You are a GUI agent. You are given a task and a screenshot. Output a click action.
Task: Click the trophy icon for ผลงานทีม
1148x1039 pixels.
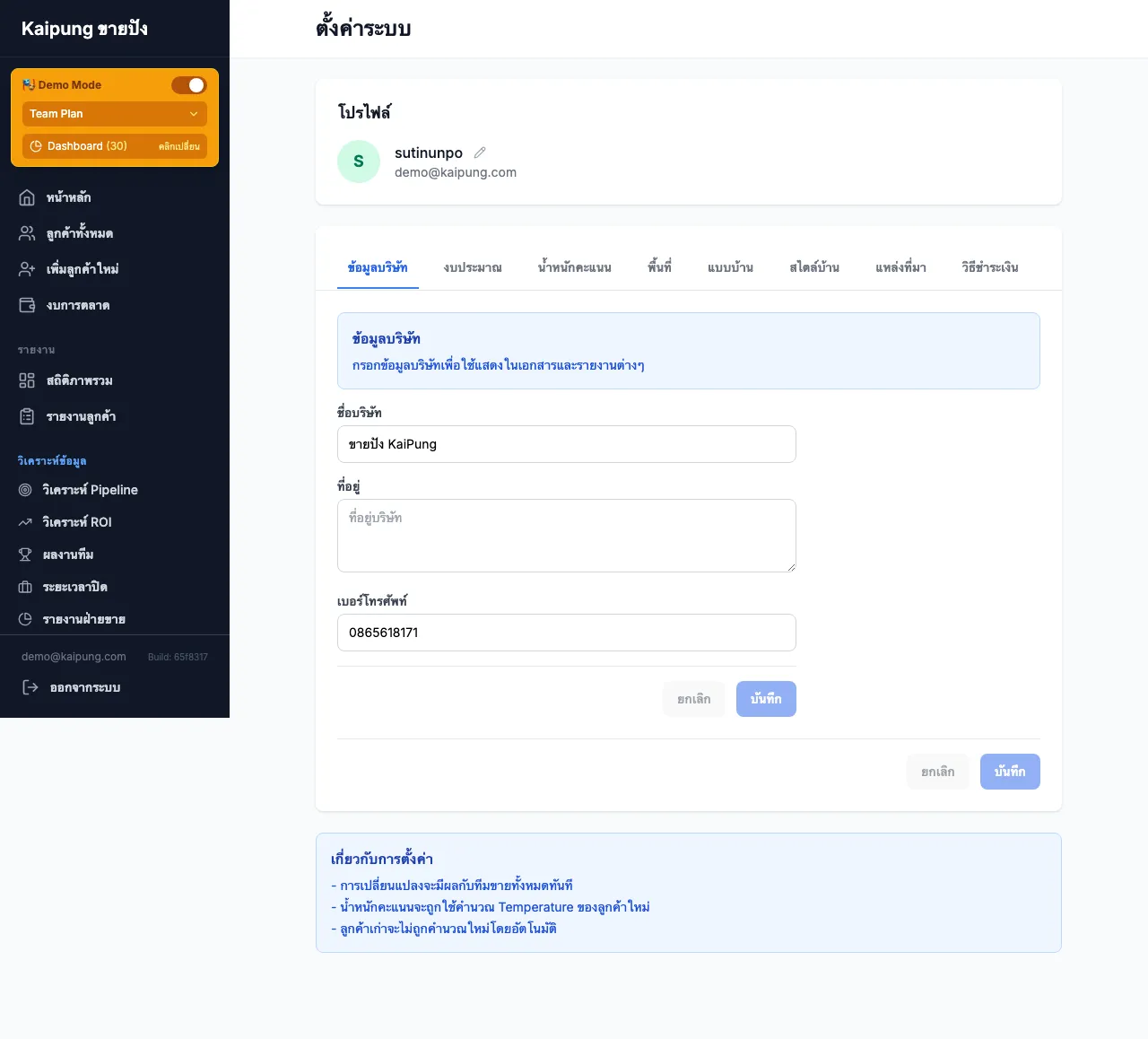point(25,554)
